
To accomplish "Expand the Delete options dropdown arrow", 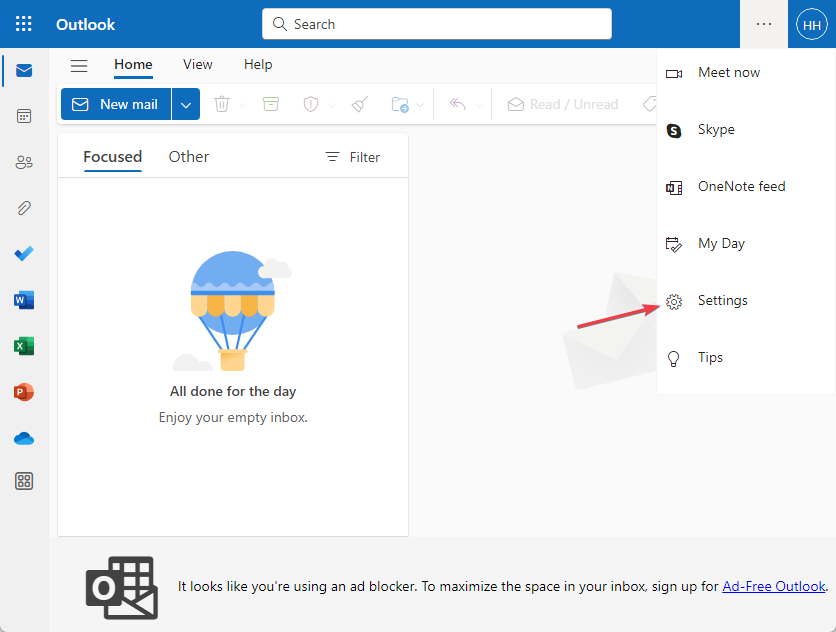I will click(x=243, y=105).
